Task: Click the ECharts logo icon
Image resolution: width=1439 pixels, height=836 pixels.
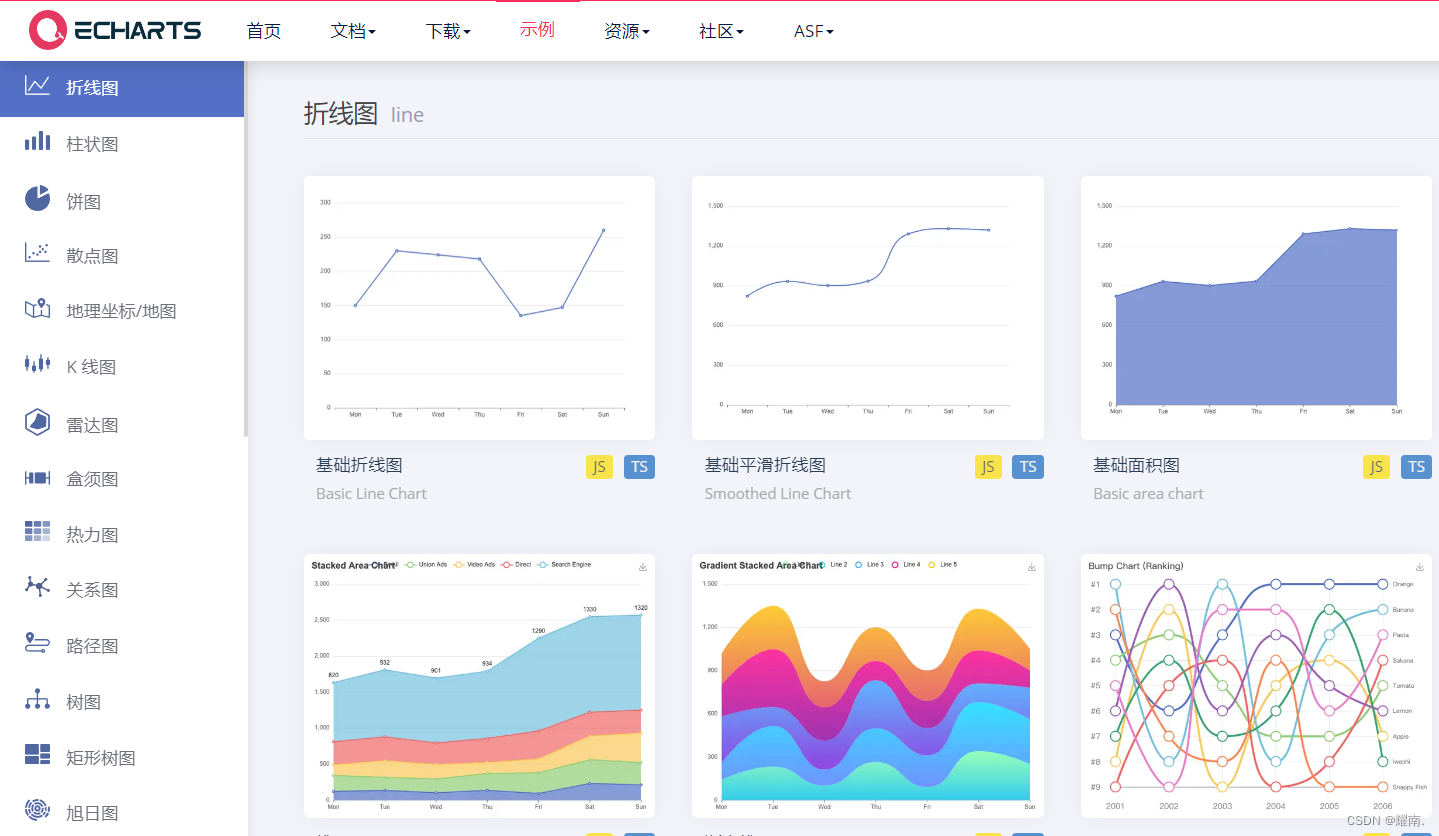Action: point(47,30)
